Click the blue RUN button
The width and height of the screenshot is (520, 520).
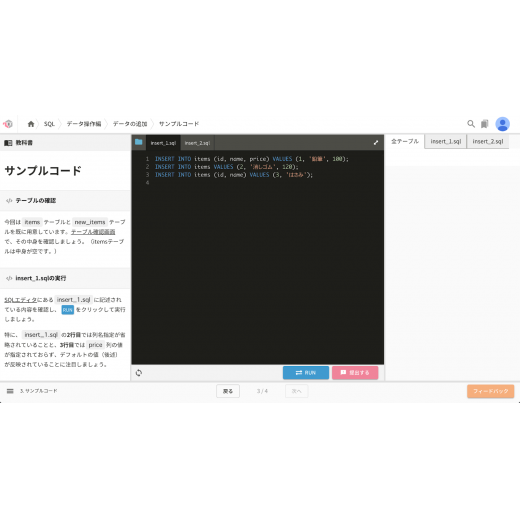(306, 373)
